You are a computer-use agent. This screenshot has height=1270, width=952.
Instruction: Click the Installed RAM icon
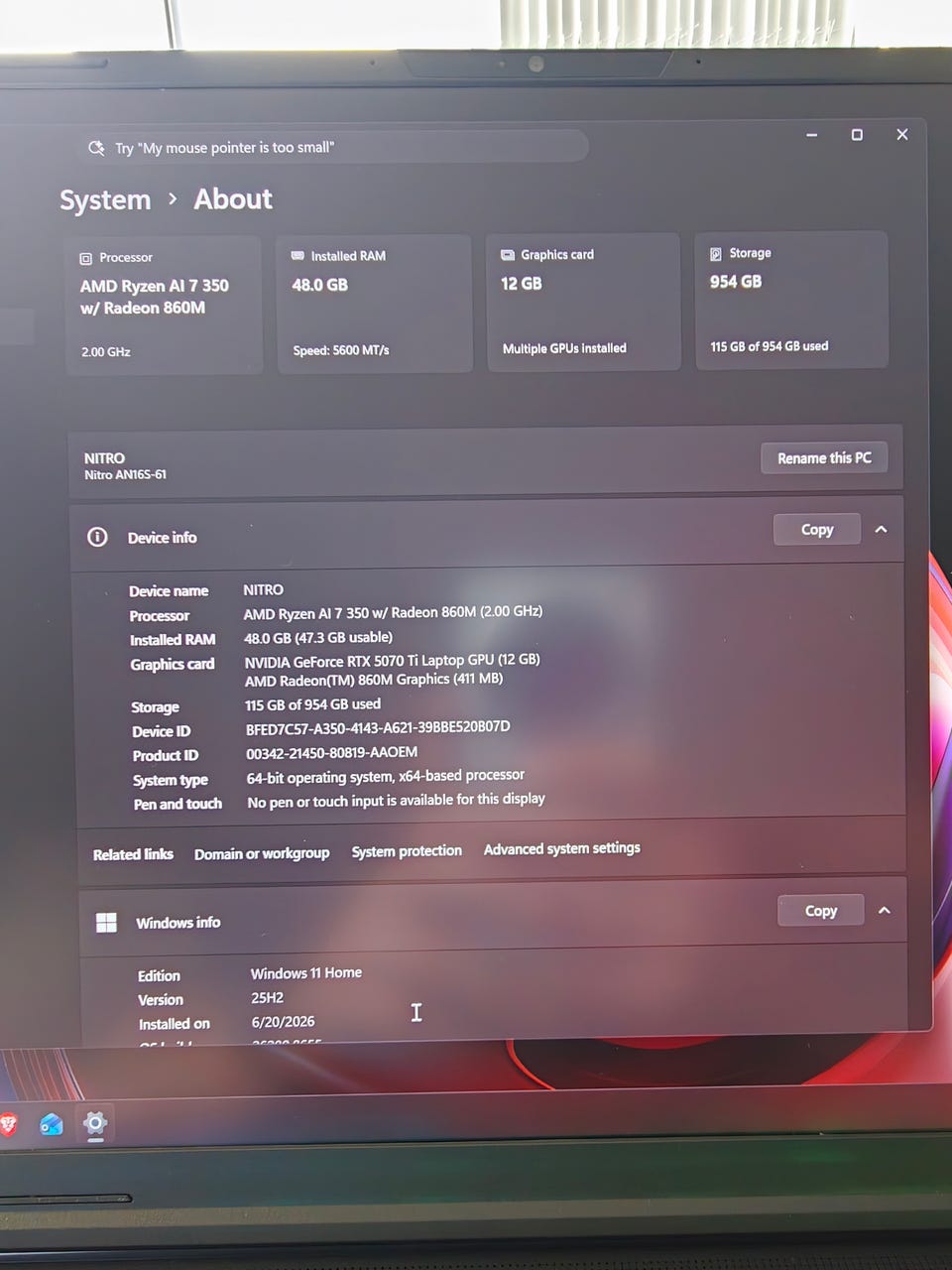297,256
